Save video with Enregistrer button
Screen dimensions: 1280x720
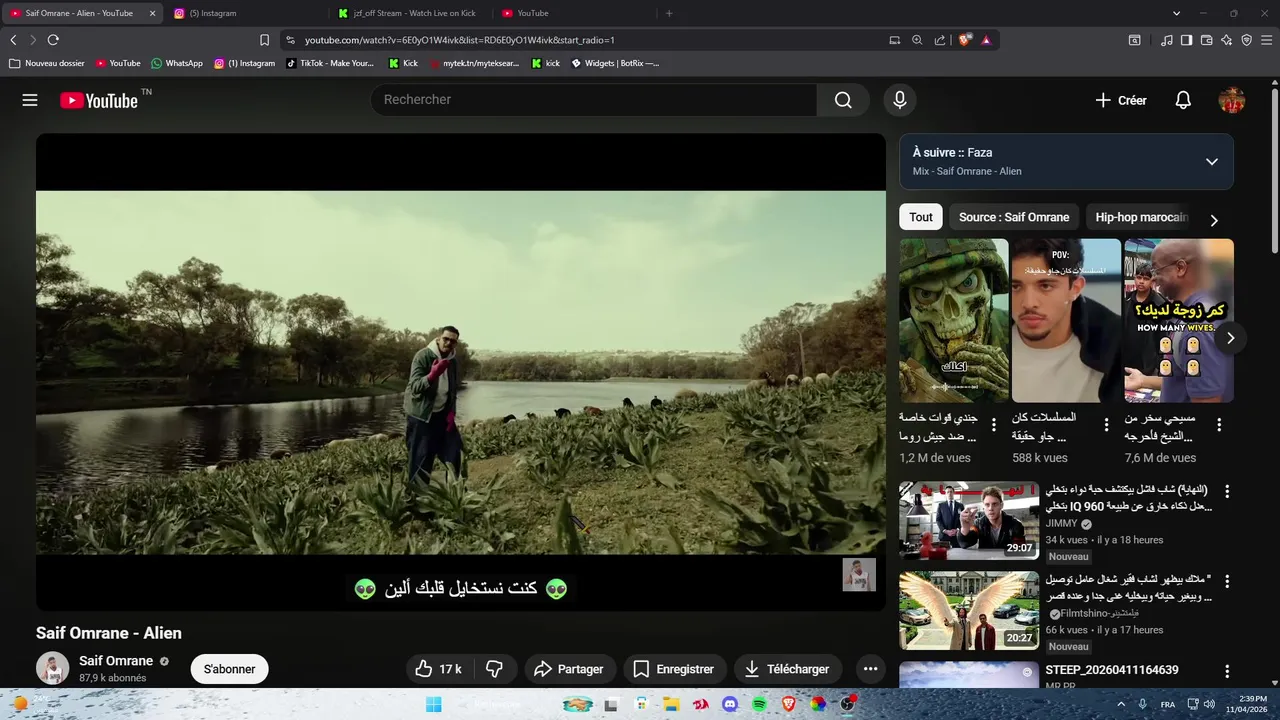coord(675,669)
